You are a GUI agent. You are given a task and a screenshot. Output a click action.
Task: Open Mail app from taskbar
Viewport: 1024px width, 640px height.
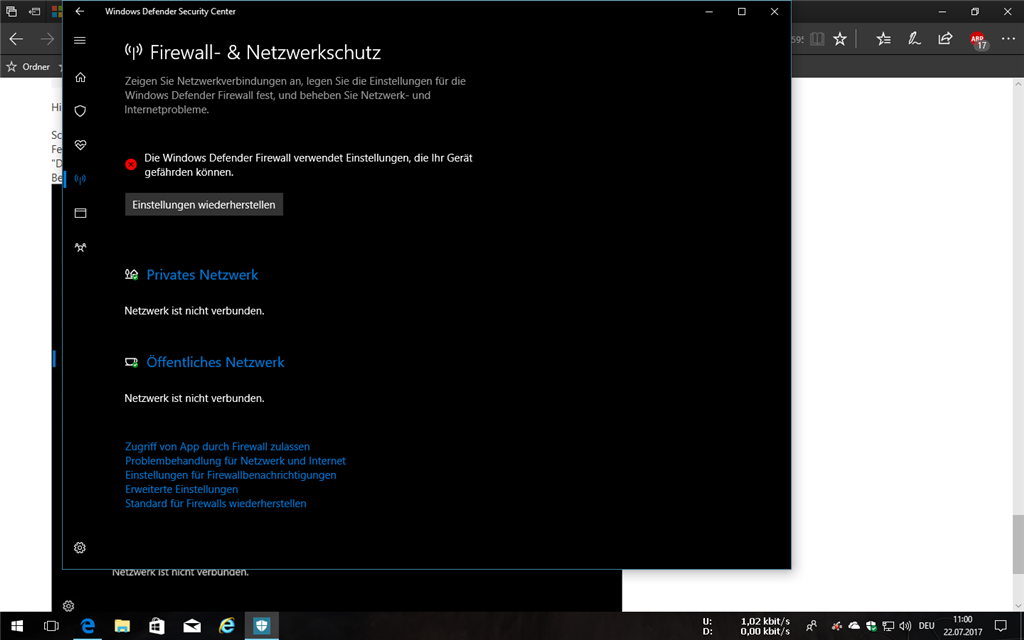tap(192, 626)
